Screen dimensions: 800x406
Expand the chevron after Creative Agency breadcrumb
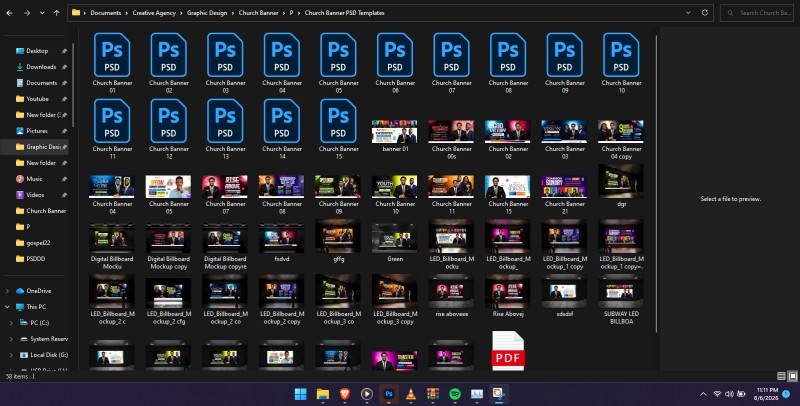(x=181, y=13)
